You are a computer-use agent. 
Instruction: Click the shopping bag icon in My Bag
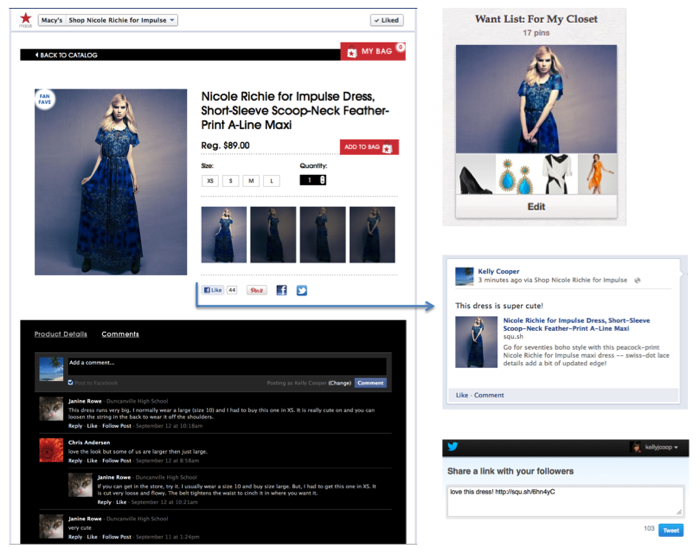(x=352, y=52)
